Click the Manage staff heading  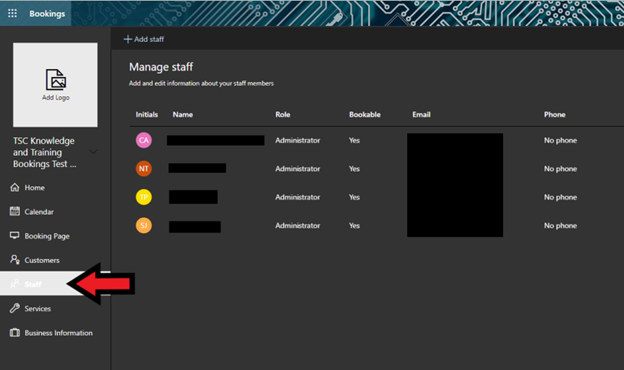[x=161, y=67]
